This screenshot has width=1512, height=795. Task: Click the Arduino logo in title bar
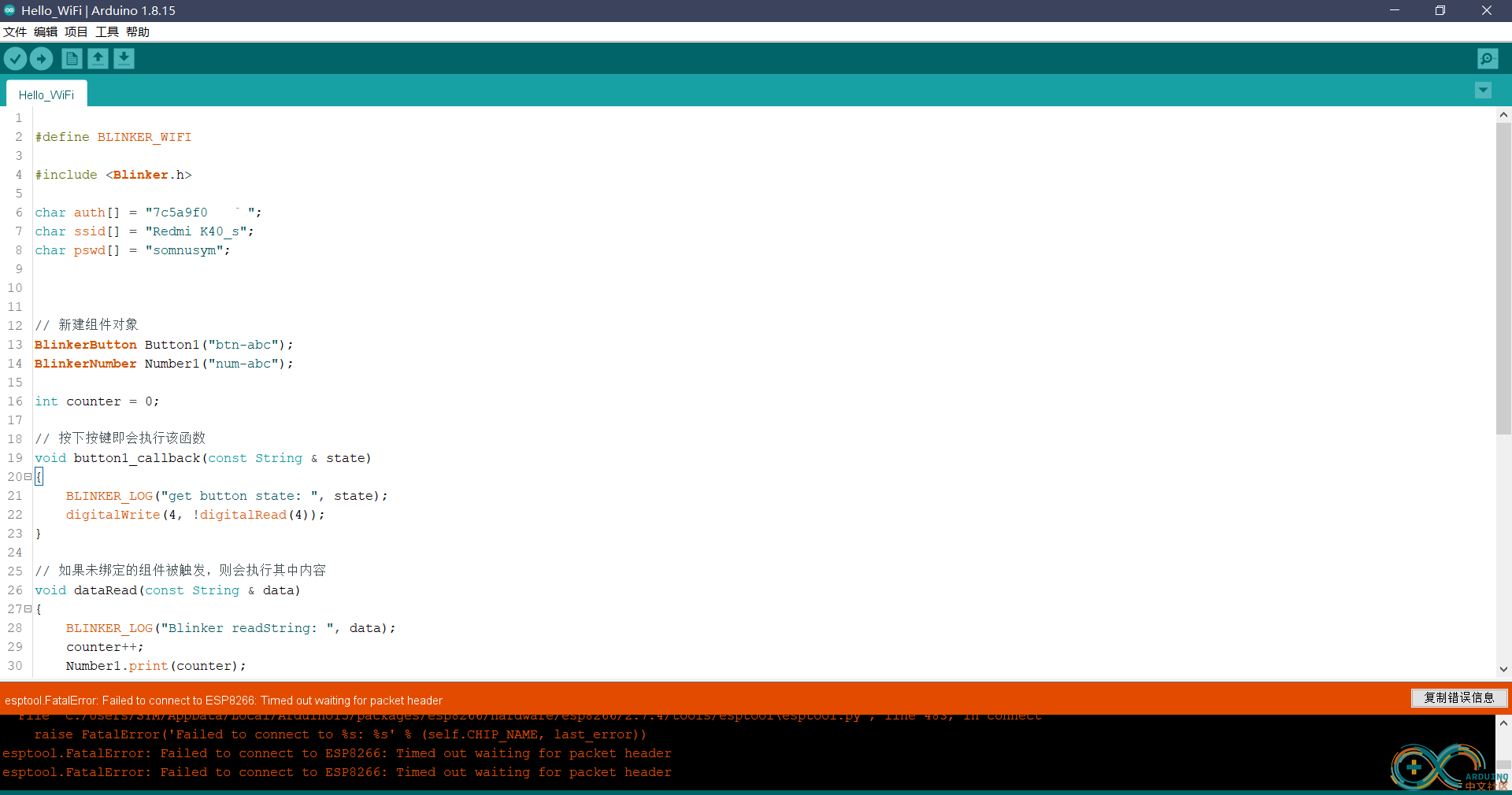9,10
